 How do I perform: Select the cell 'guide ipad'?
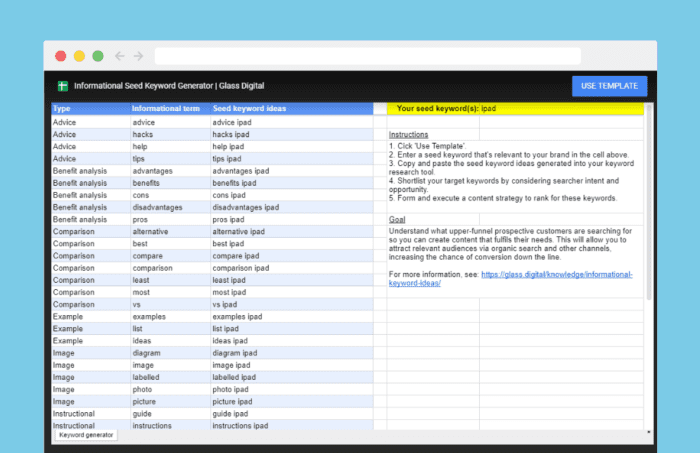click(292, 414)
